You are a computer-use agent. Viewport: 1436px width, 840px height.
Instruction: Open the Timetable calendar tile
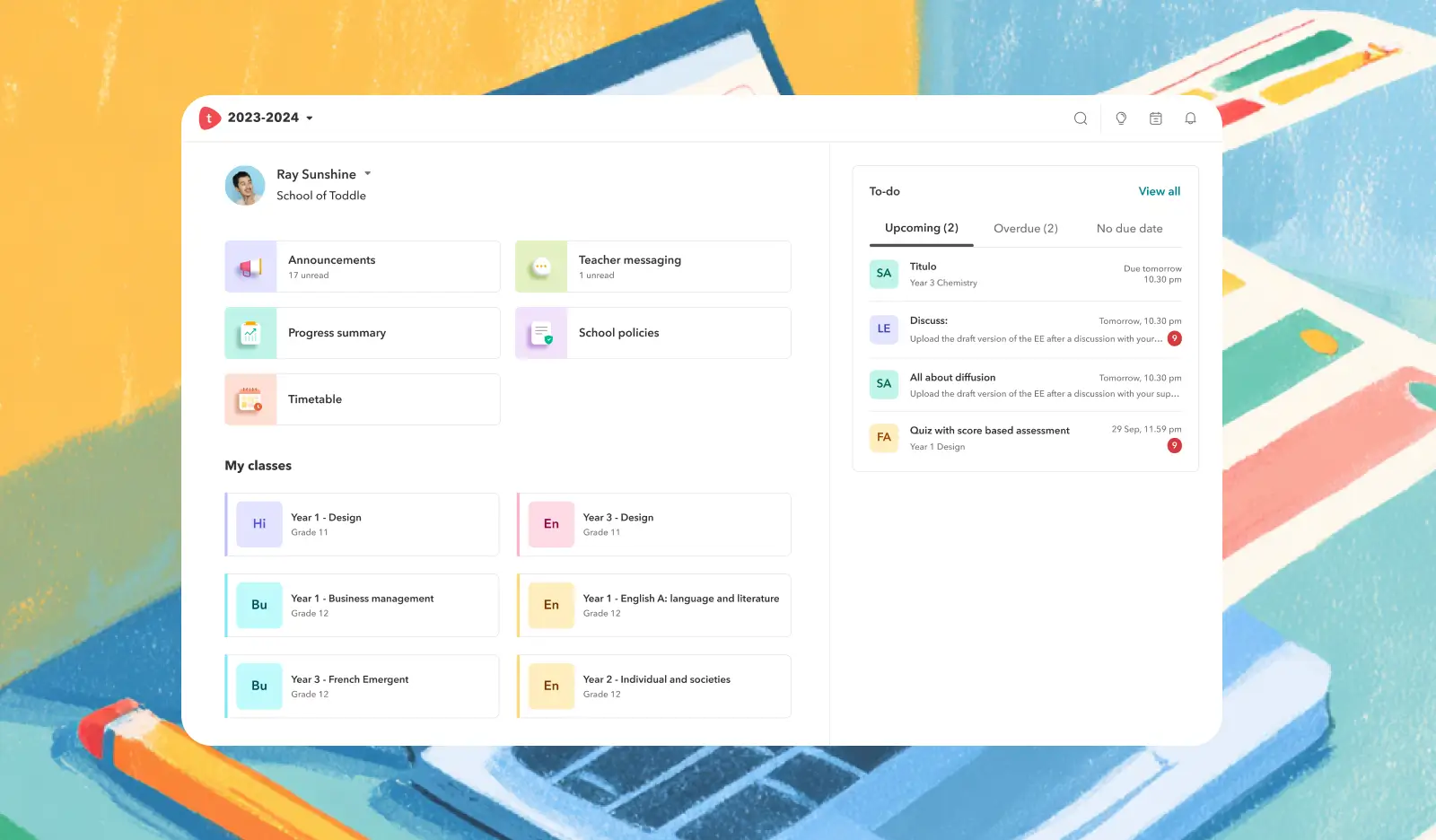(x=363, y=399)
